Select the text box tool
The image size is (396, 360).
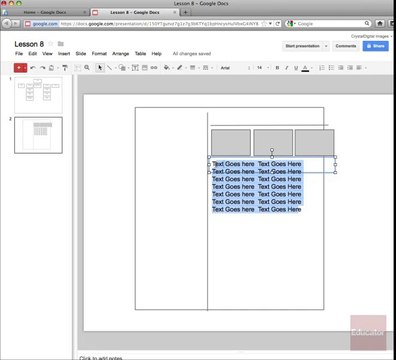[x=135, y=68]
